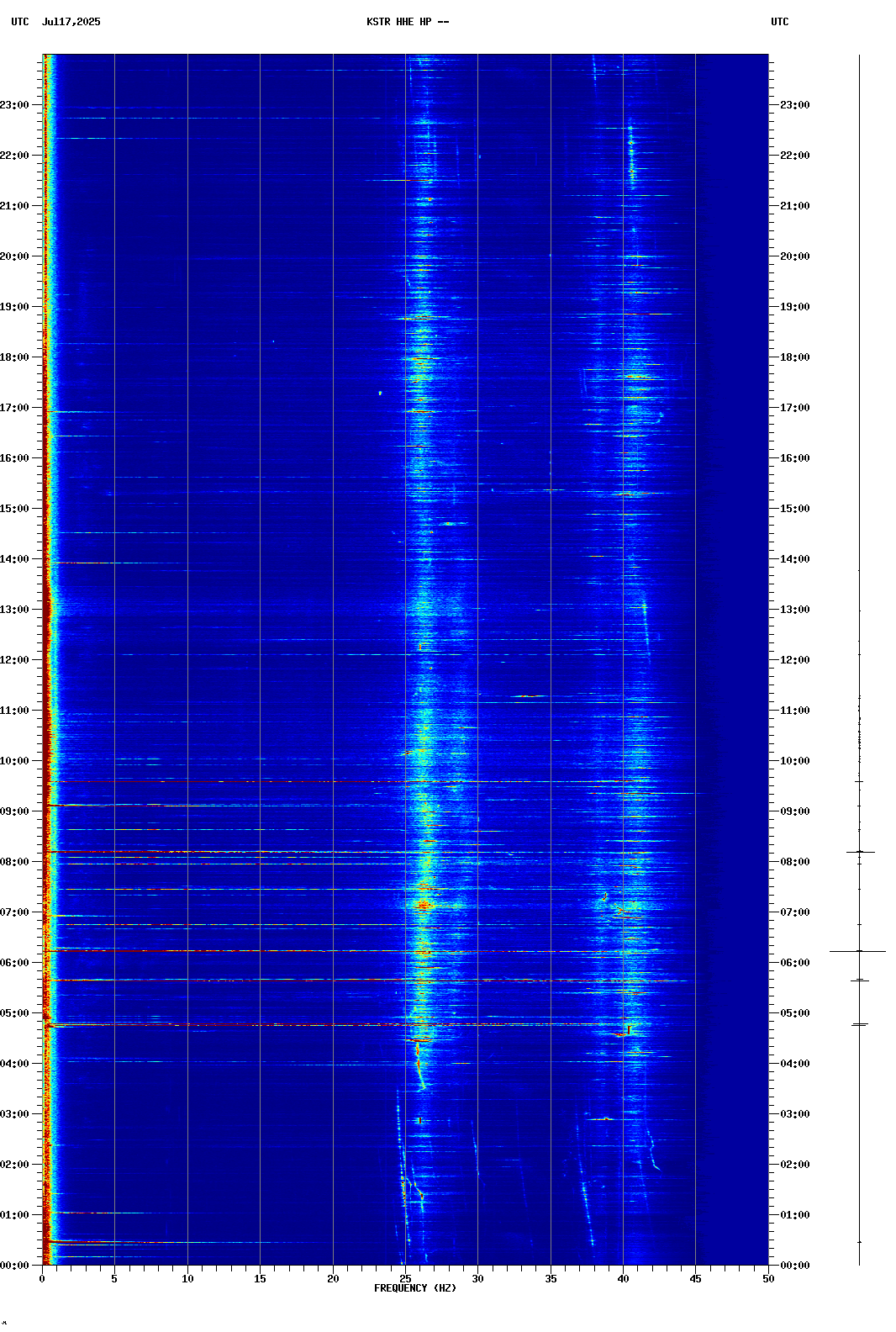Click the 00:00 label on the left time axis

14,1266
